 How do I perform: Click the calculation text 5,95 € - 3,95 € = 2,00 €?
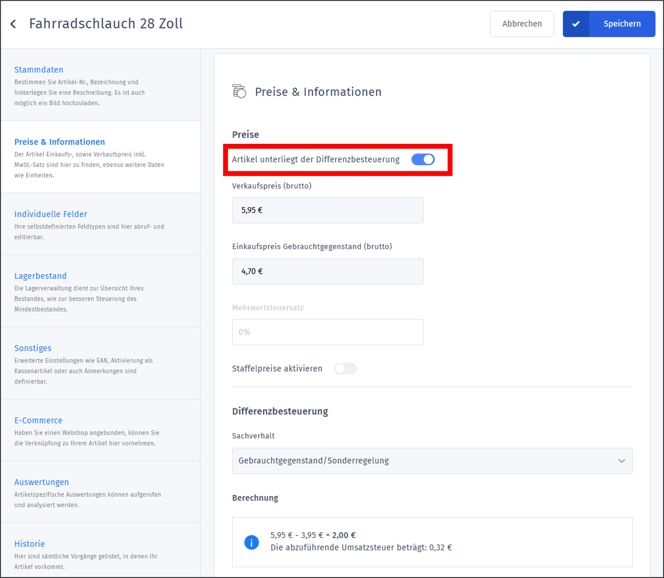click(313, 535)
